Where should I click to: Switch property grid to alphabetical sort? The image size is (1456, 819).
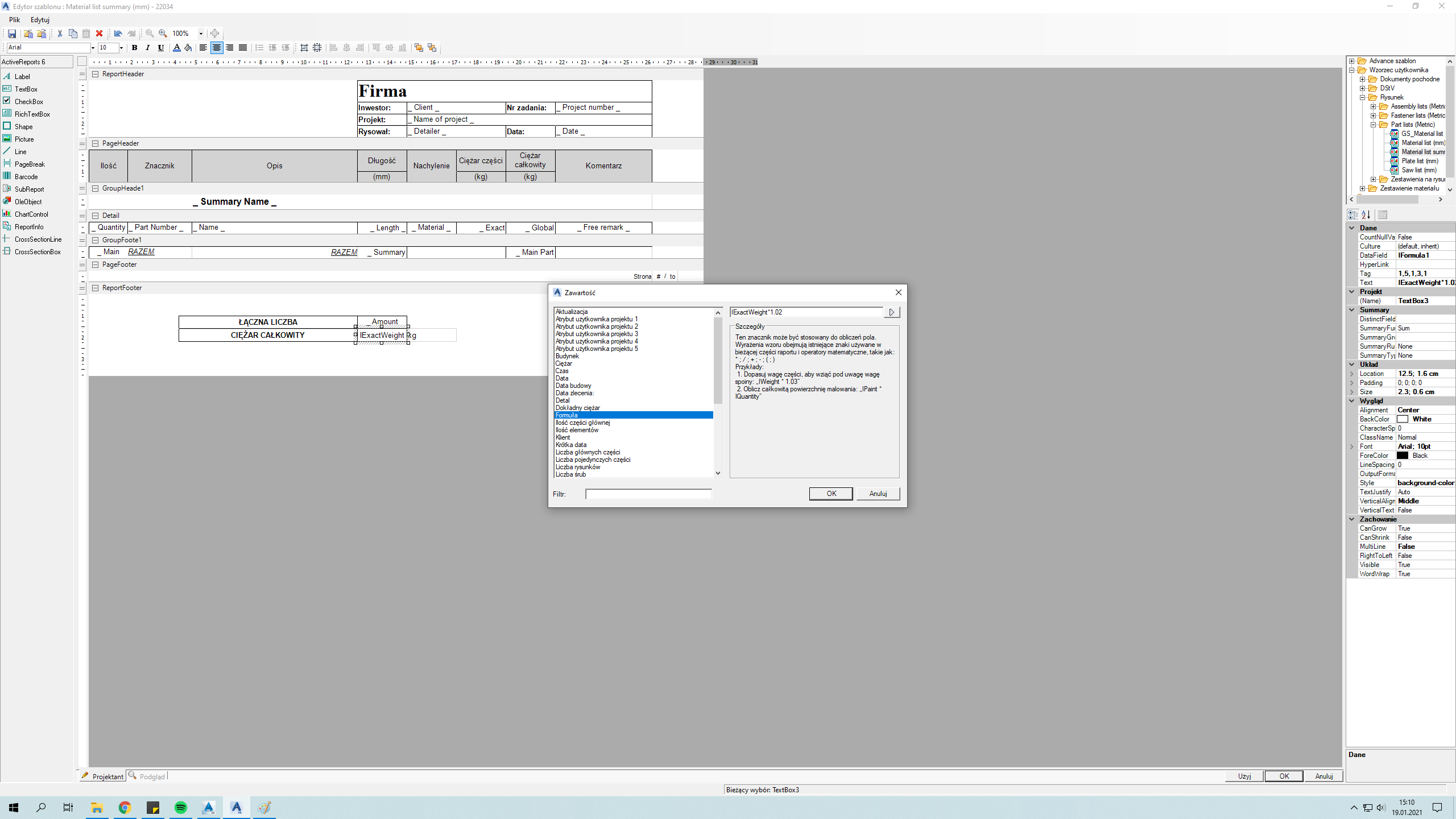[x=1366, y=214]
